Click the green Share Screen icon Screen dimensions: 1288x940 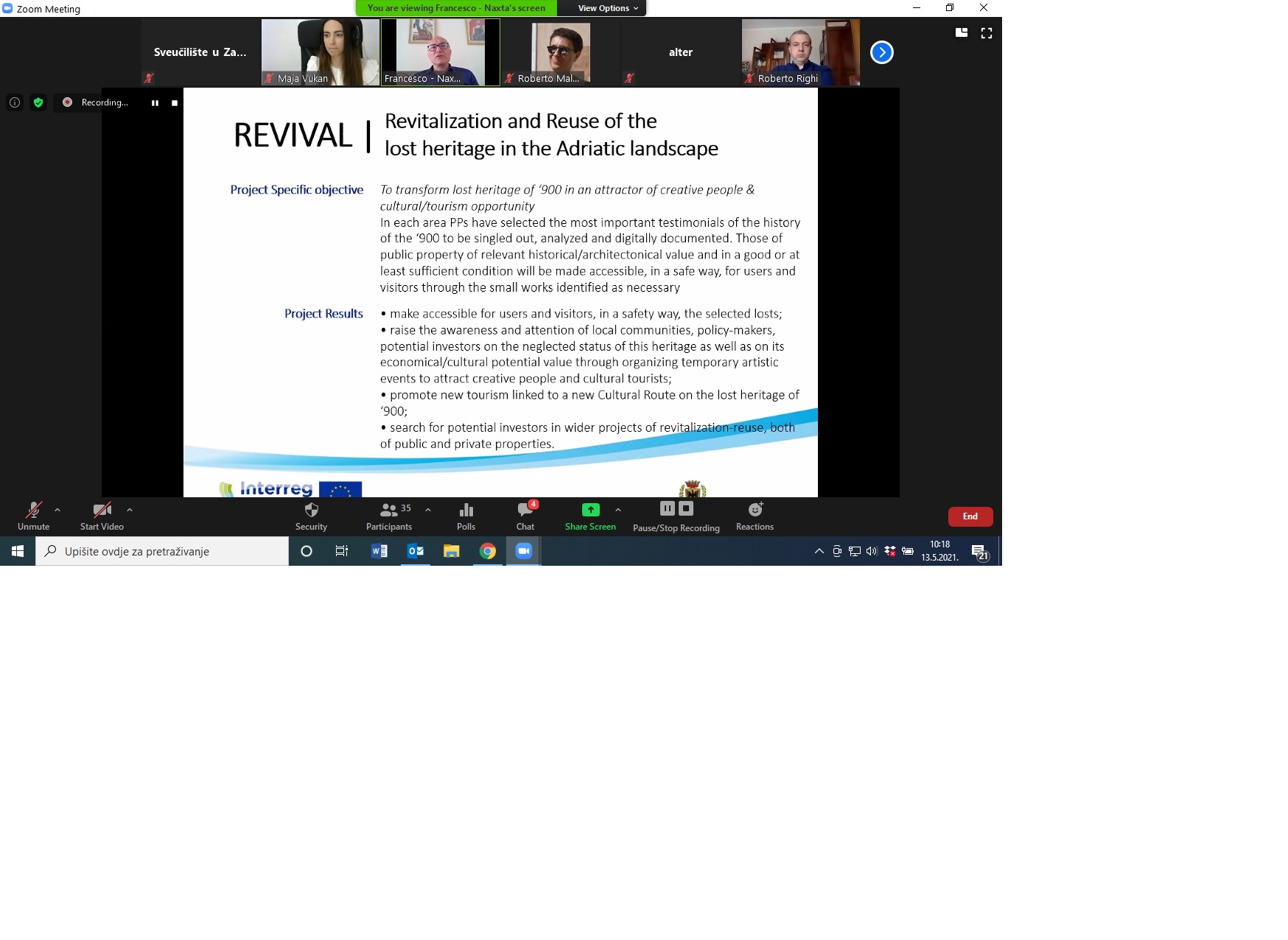tap(590, 510)
